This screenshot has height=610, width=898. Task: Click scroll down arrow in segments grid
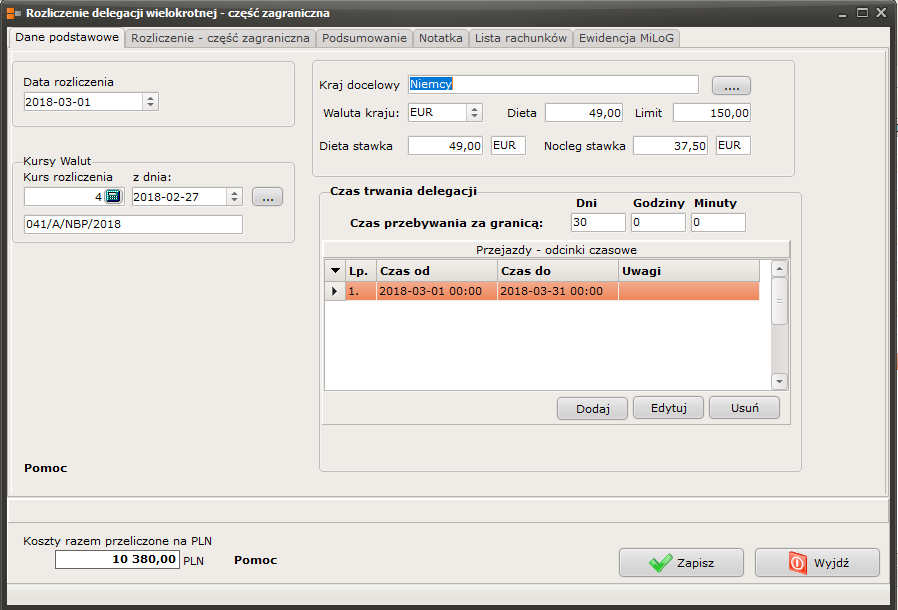click(x=779, y=381)
